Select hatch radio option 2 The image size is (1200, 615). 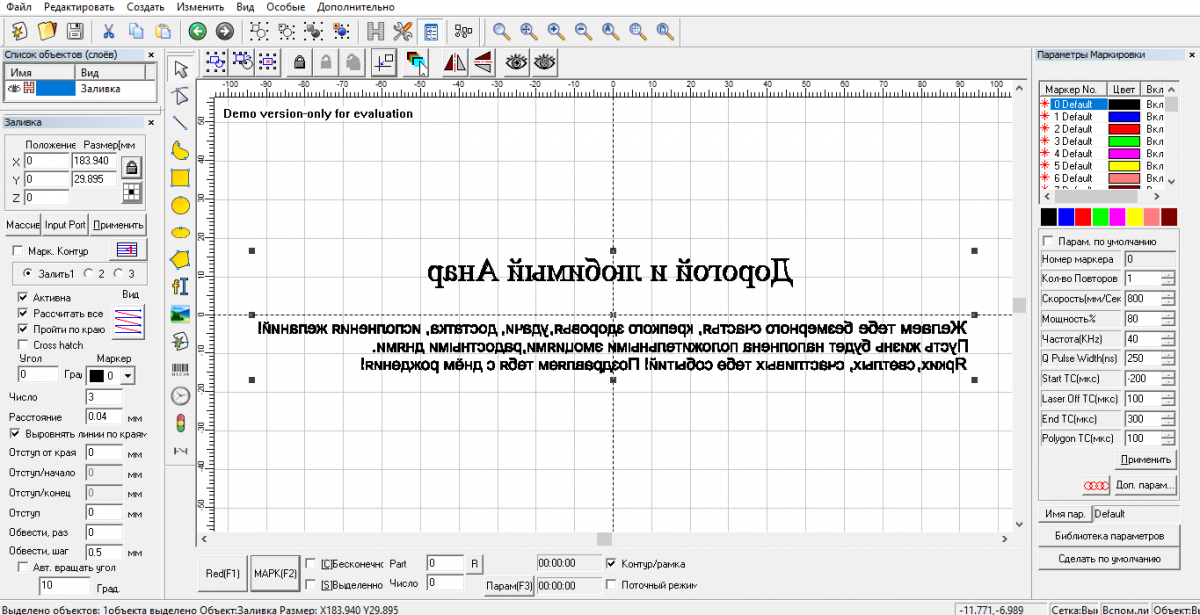[88, 273]
